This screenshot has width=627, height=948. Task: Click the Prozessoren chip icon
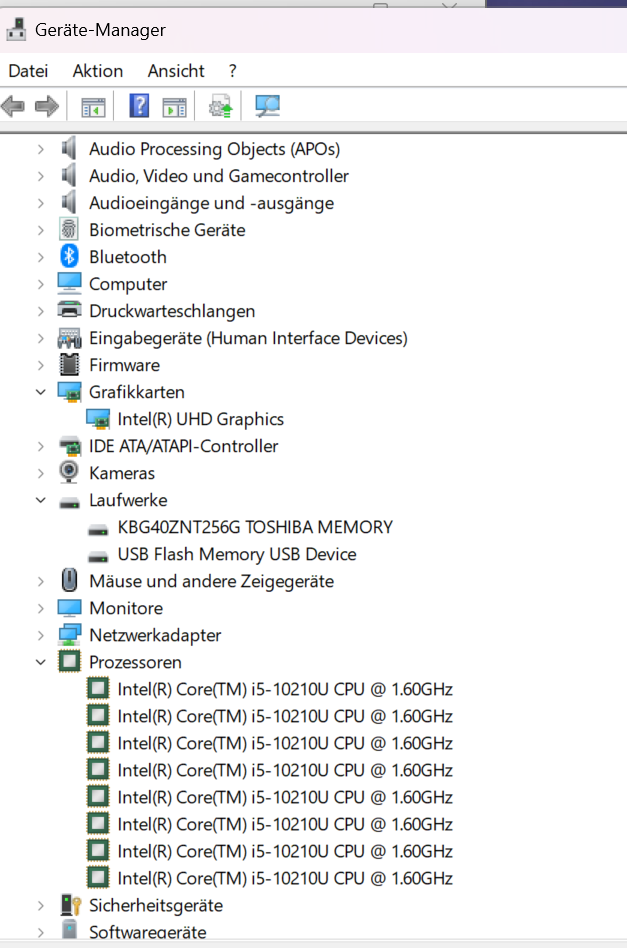[69, 661]
